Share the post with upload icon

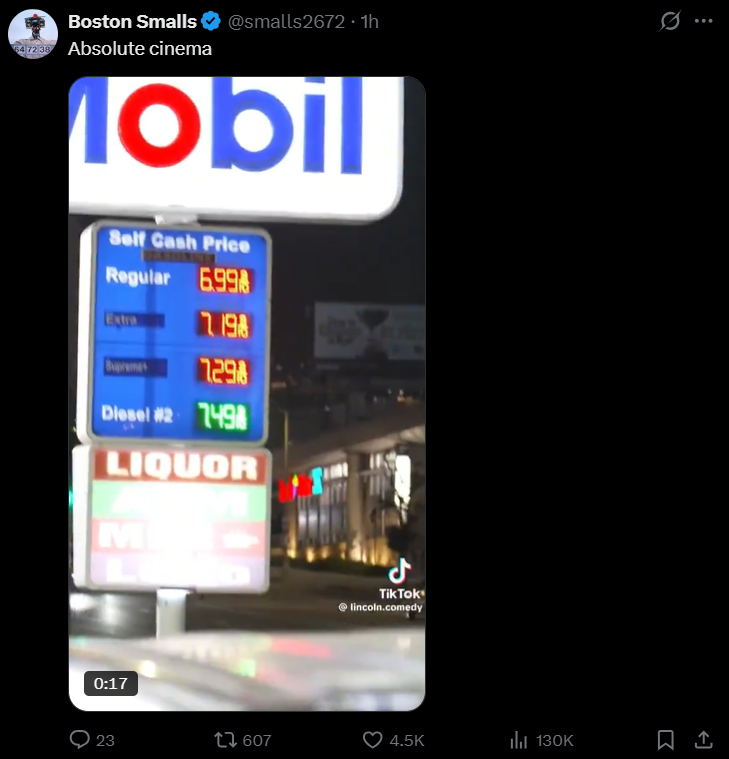pos(703,740)
